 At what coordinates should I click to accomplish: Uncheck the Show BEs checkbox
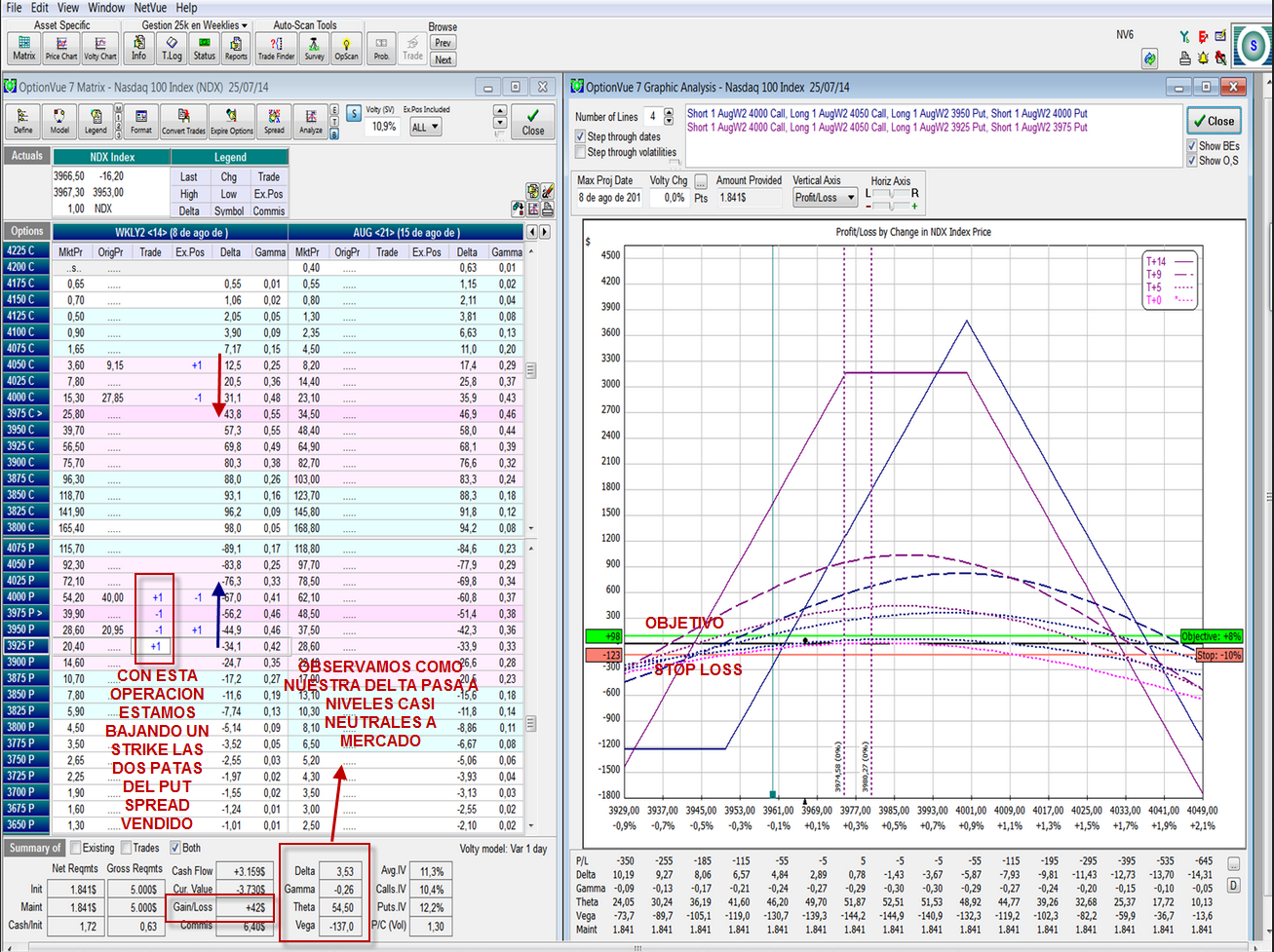point(1192,146)
